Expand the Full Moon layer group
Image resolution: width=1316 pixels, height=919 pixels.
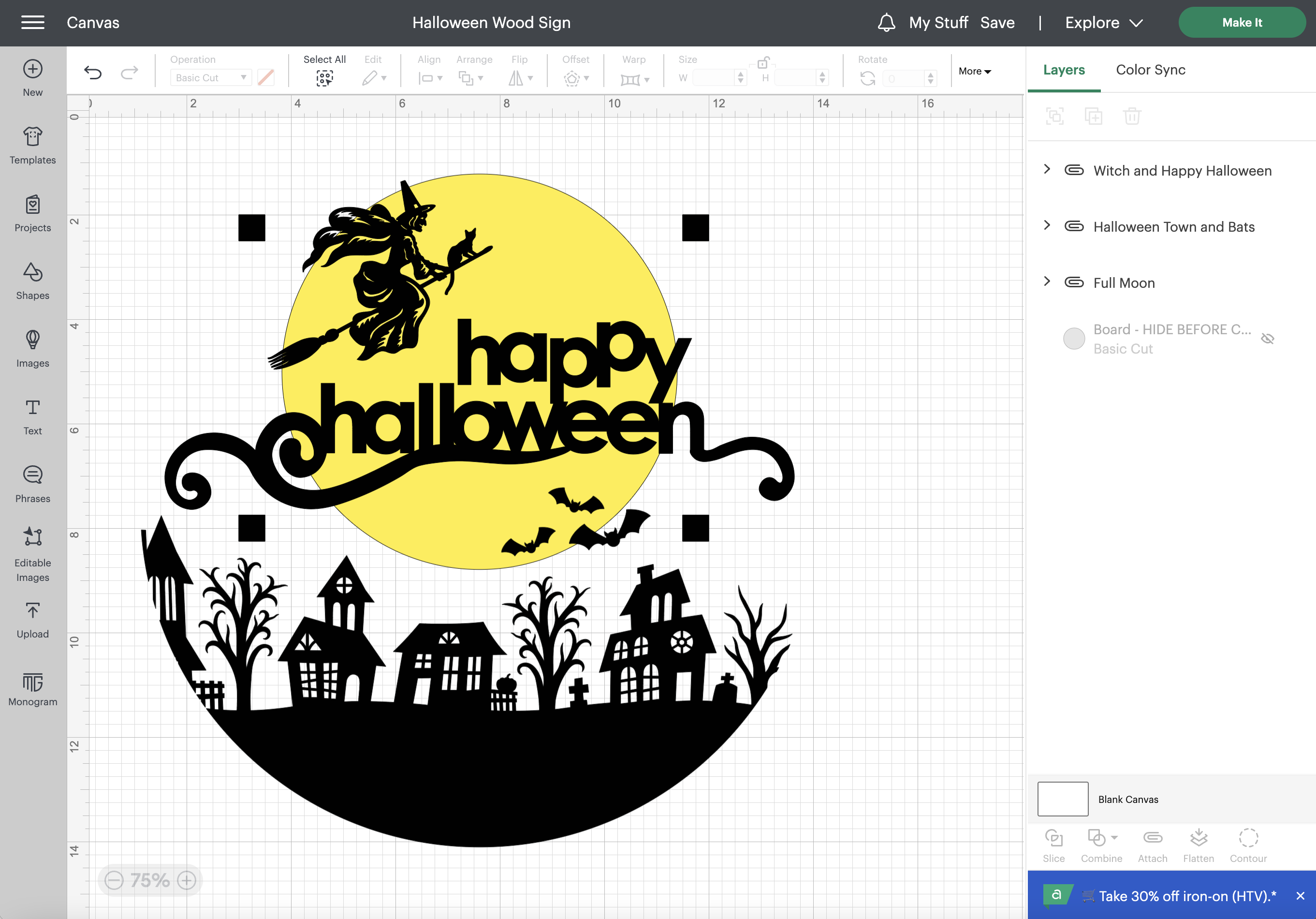click(x=1047, y=281)
